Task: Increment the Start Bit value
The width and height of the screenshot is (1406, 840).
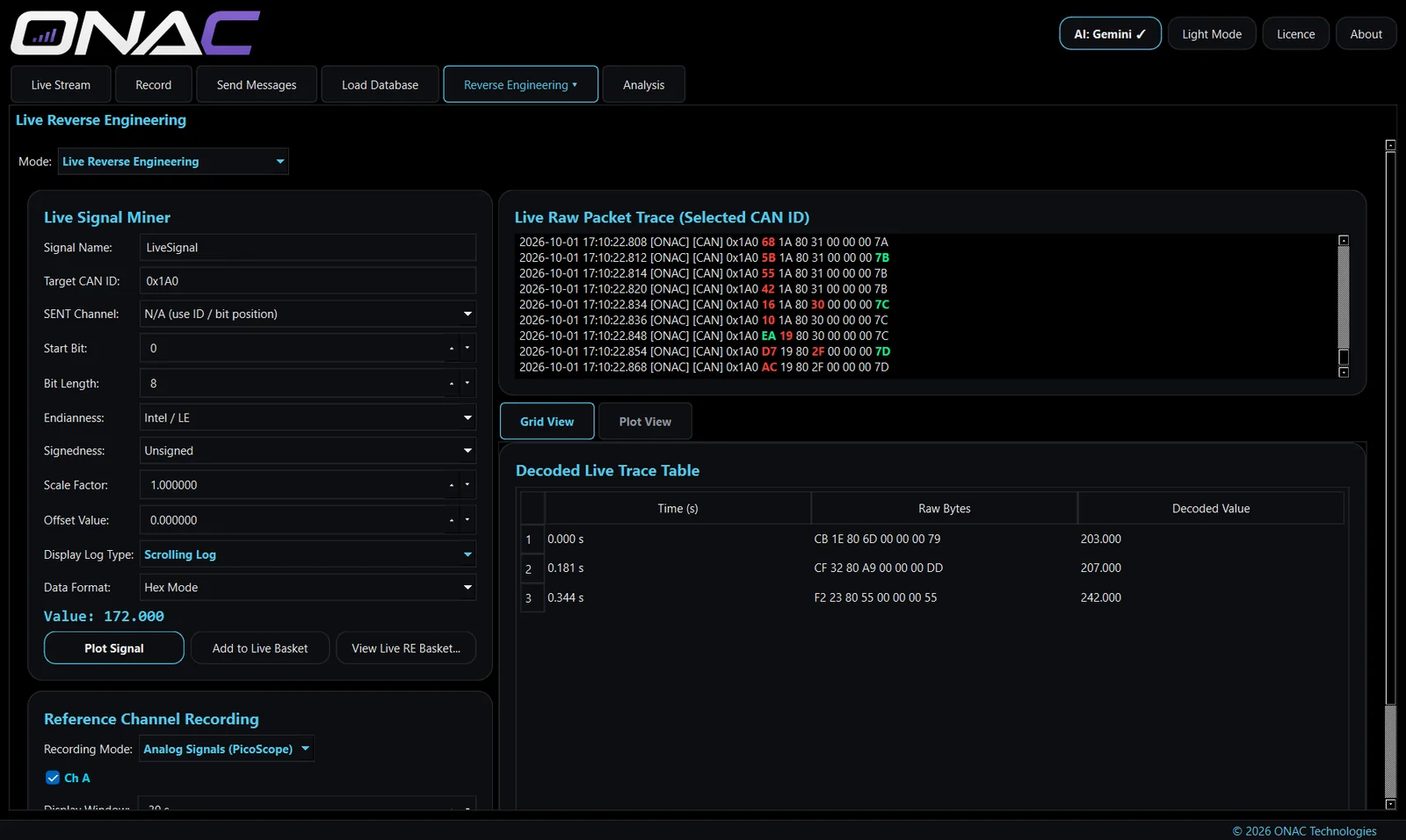Action: click(452, 349)
